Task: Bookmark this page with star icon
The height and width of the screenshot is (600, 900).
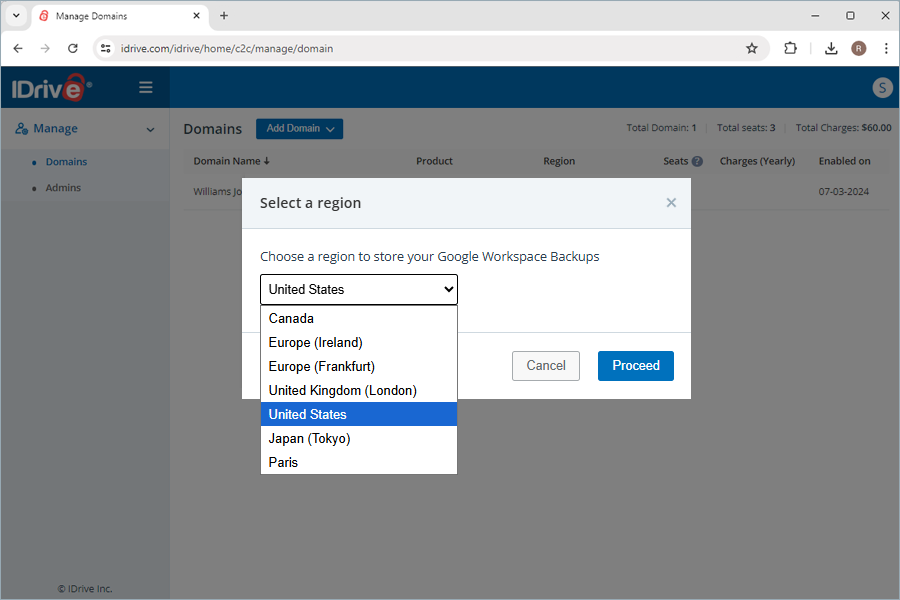Action: coord(752,48)
